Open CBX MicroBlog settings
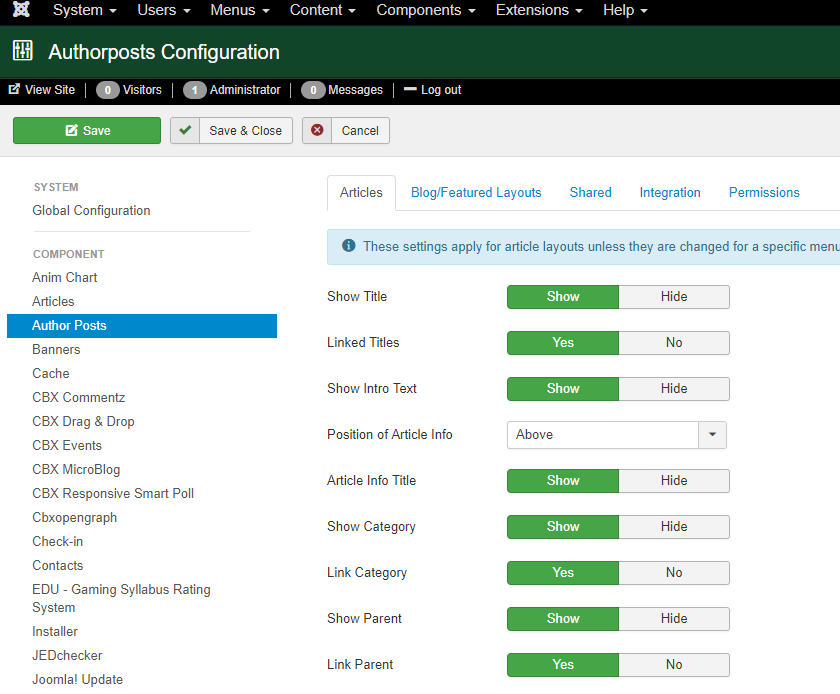The width and height of the screenshot is (840, 694). click(x=76, y=469)
